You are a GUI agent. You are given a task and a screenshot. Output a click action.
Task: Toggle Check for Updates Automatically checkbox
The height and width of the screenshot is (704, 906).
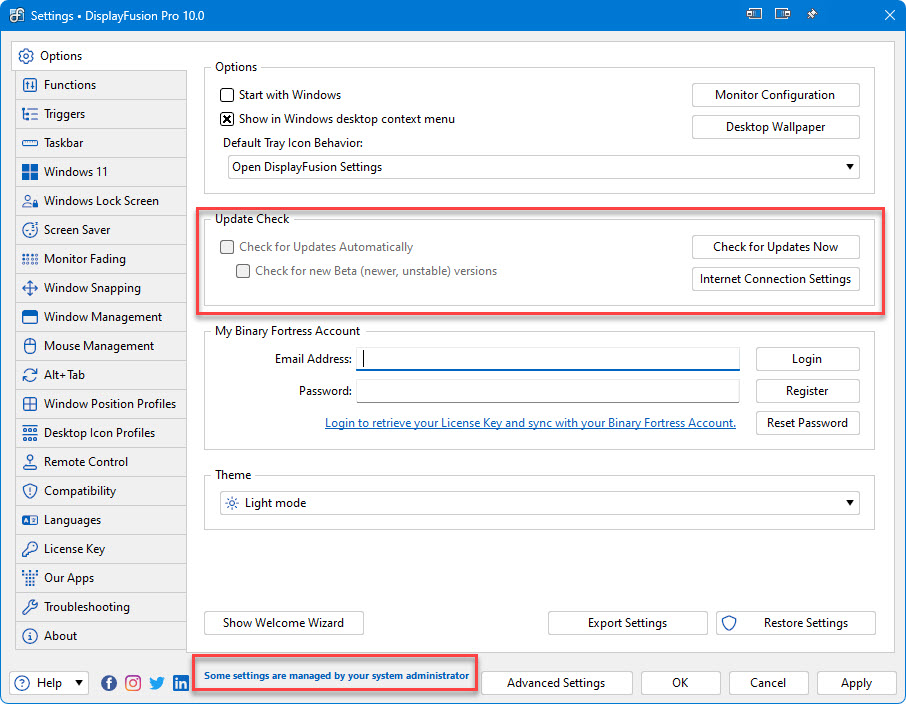227,247
